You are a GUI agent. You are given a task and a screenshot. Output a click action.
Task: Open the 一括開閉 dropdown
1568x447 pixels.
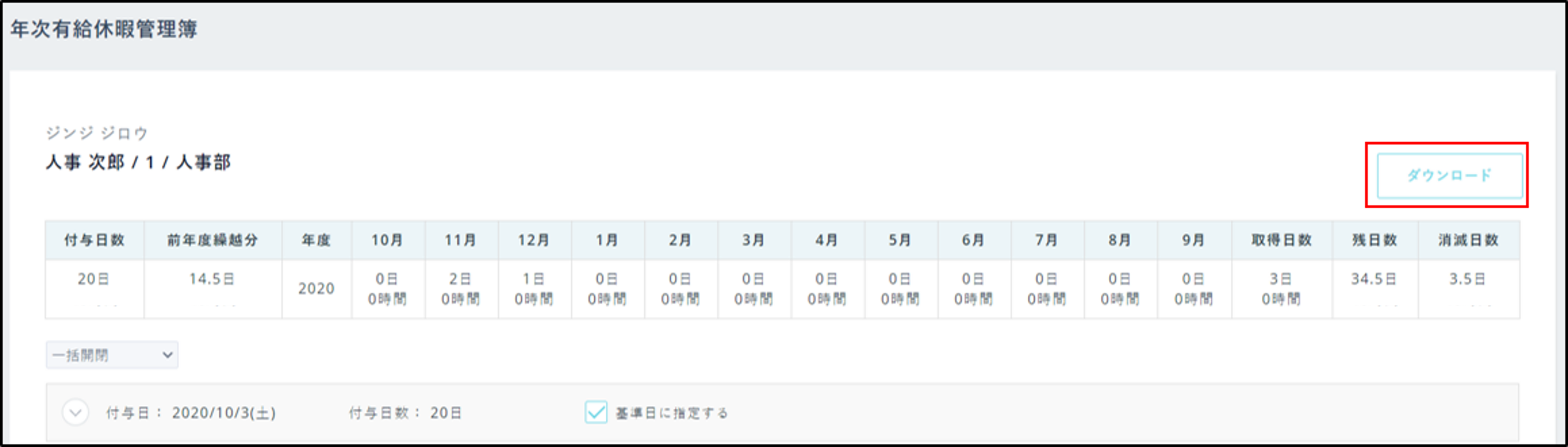pos(112,355)
